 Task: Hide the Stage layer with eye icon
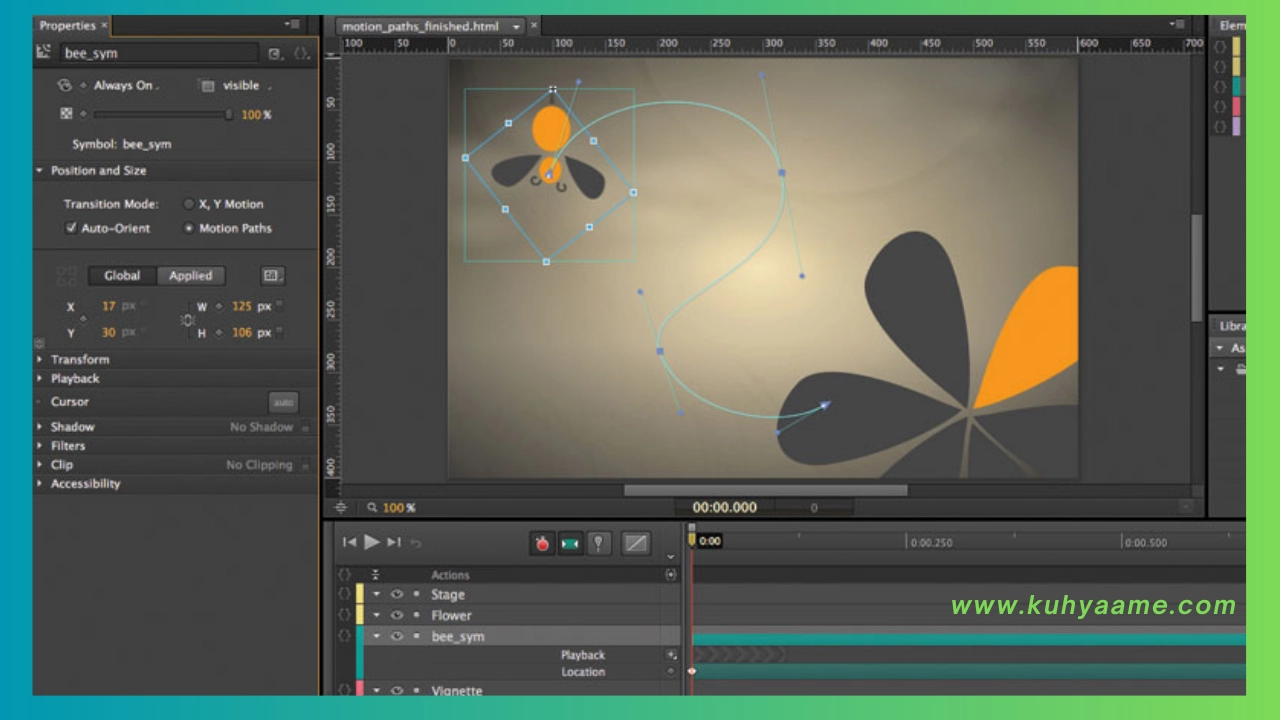click(397, 595)
